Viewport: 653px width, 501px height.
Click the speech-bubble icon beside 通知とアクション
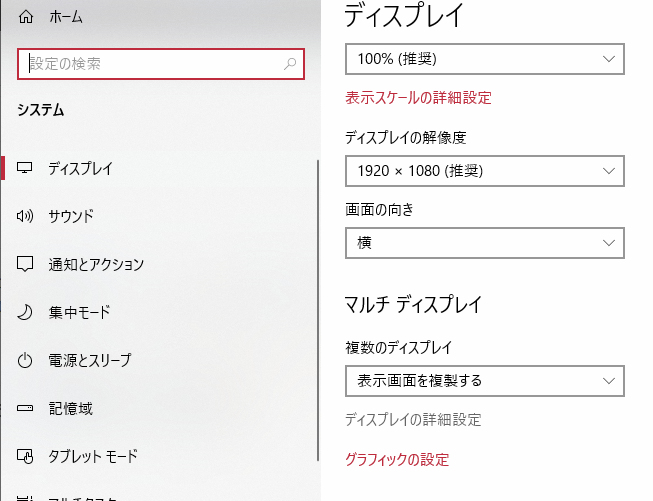click(25, 264)
